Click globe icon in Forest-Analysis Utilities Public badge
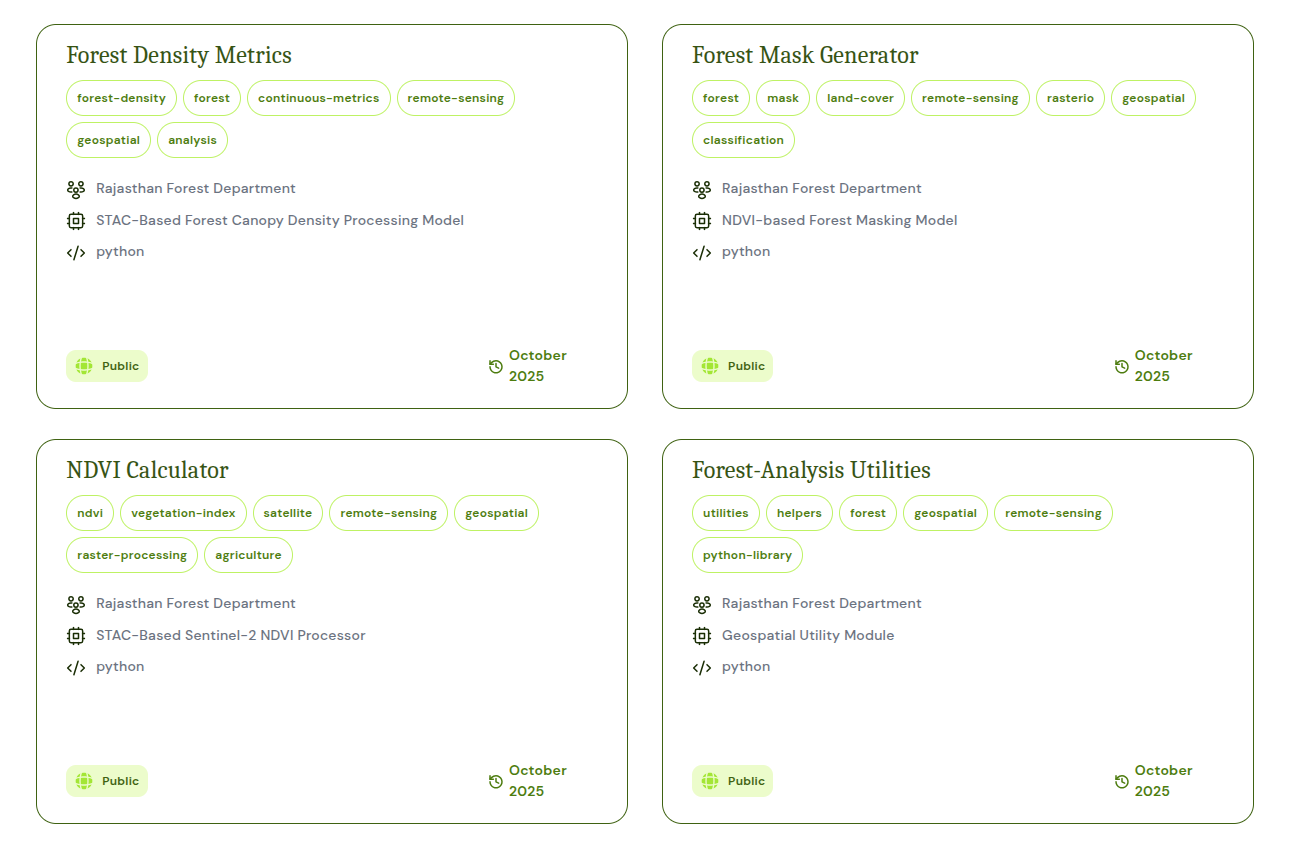 click(710, 781)
